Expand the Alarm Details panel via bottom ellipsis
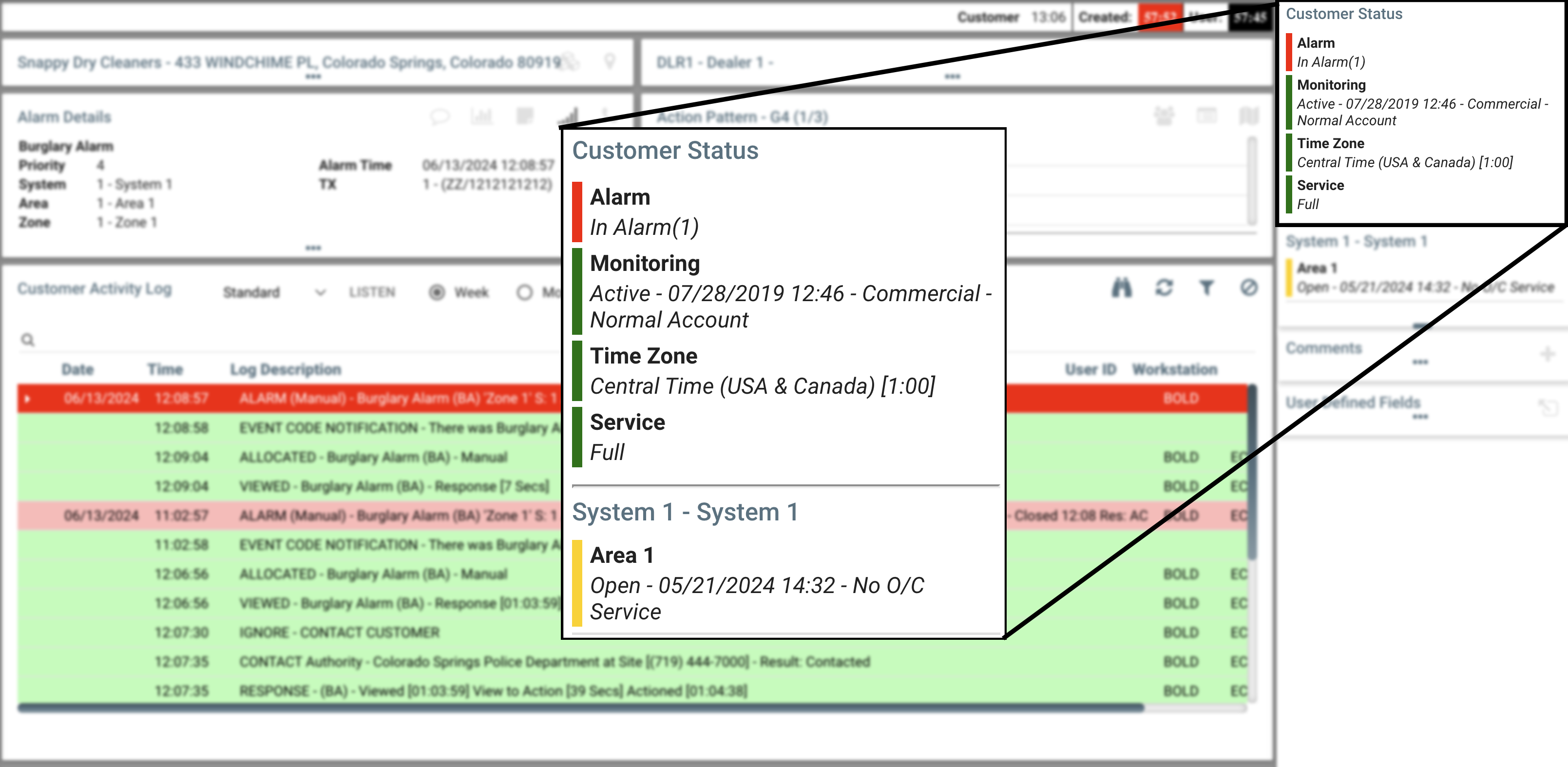 pos(313,248)
